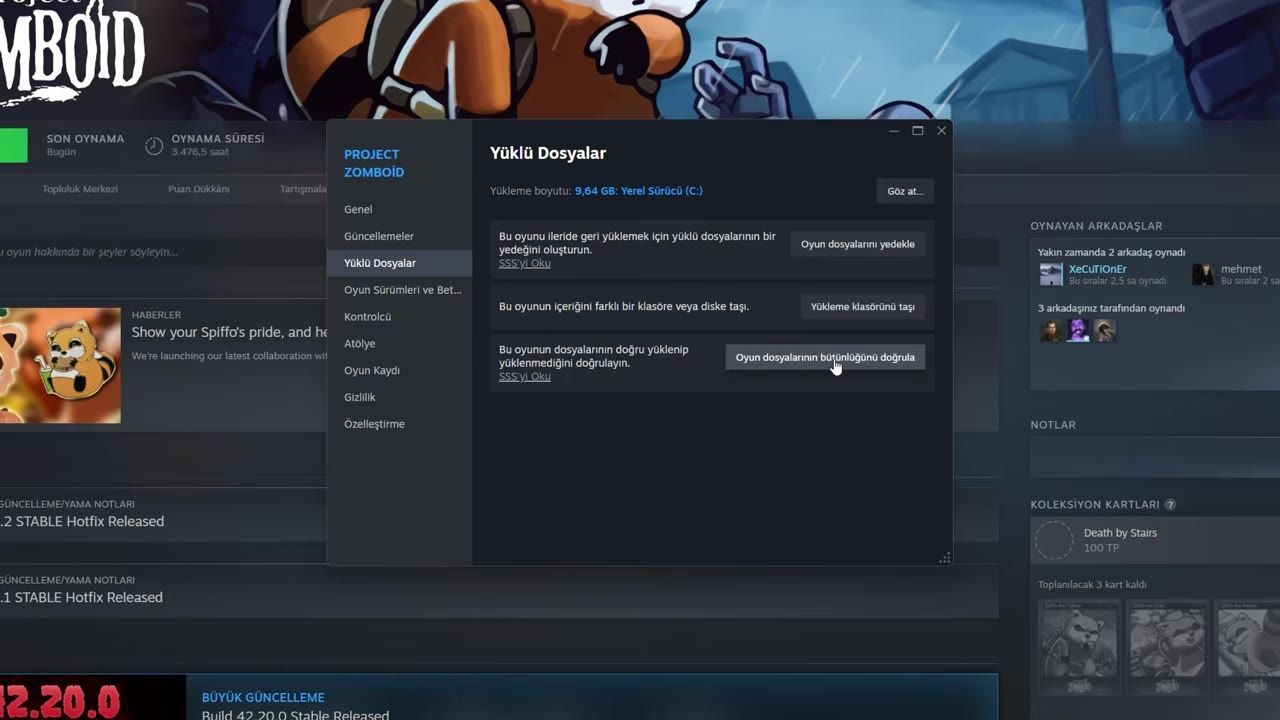Click the Project Zomboid logo

pyautogui.click(x=72, y=50)
